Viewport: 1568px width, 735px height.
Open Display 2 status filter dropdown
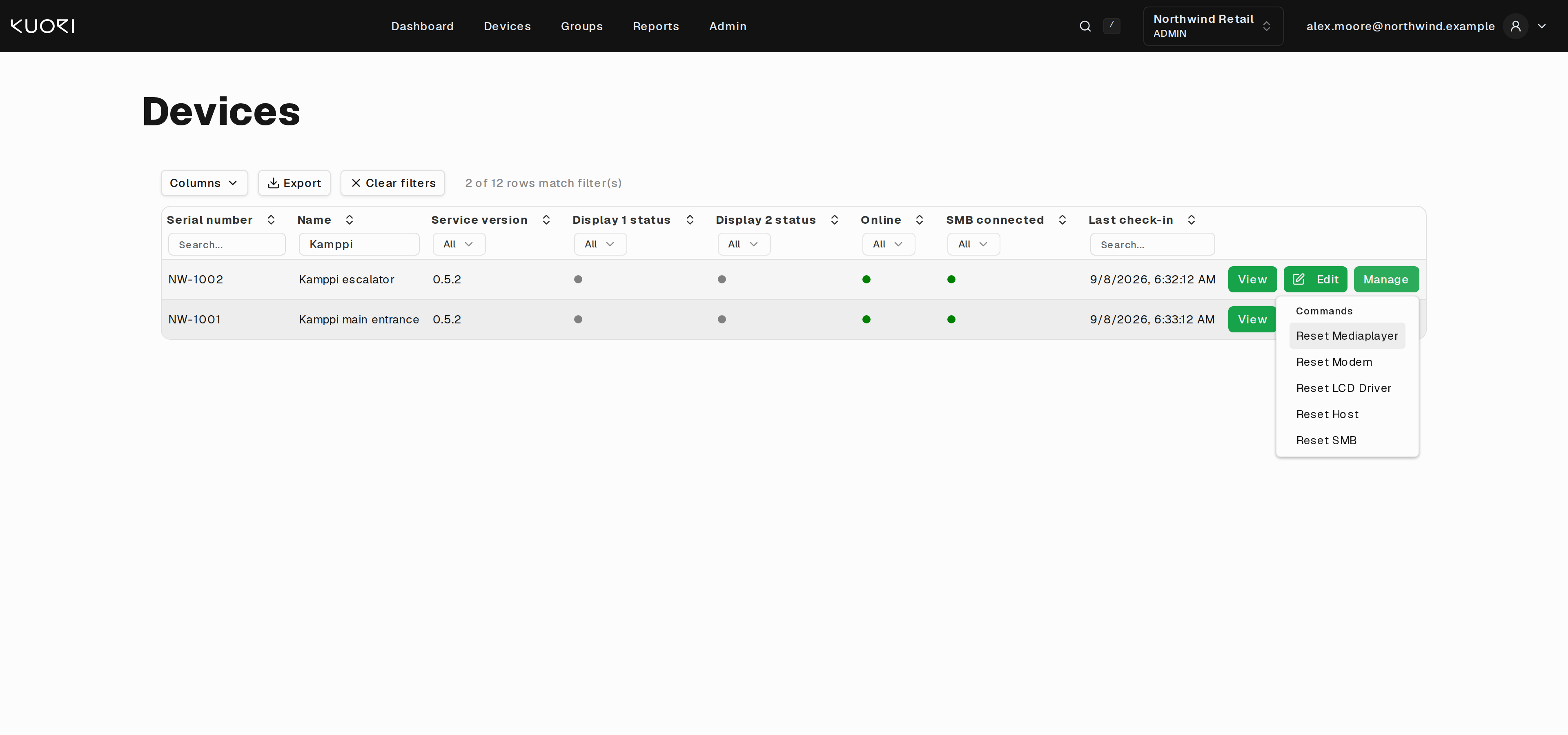(744, 244)
